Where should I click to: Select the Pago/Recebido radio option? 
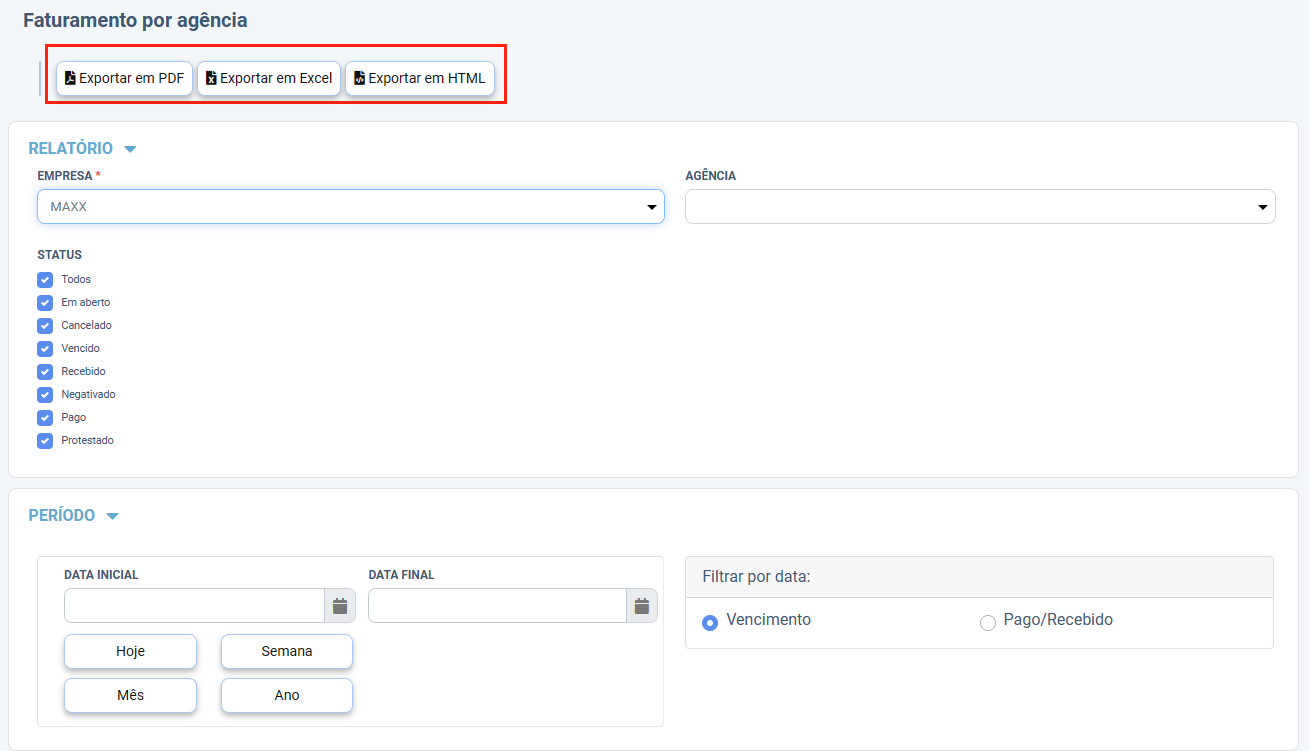coord(988,623)
